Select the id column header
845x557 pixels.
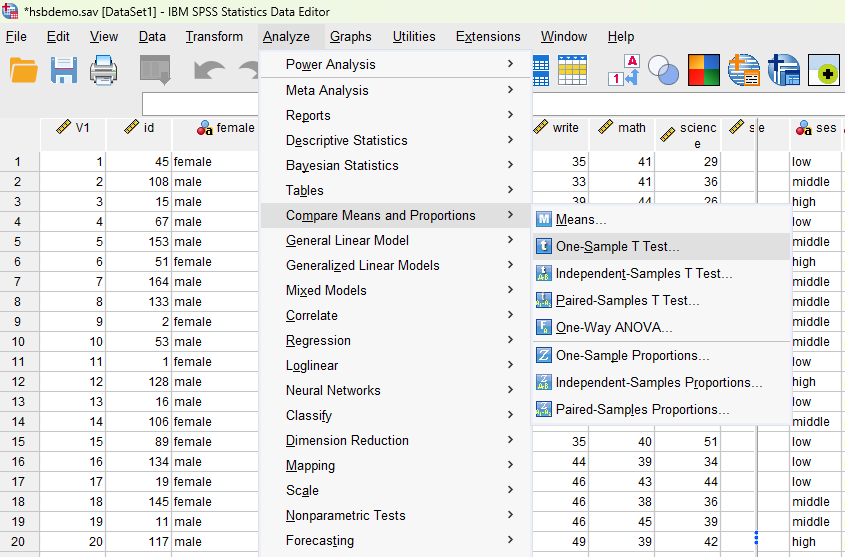pyautogui.click(x=138, y=134)
